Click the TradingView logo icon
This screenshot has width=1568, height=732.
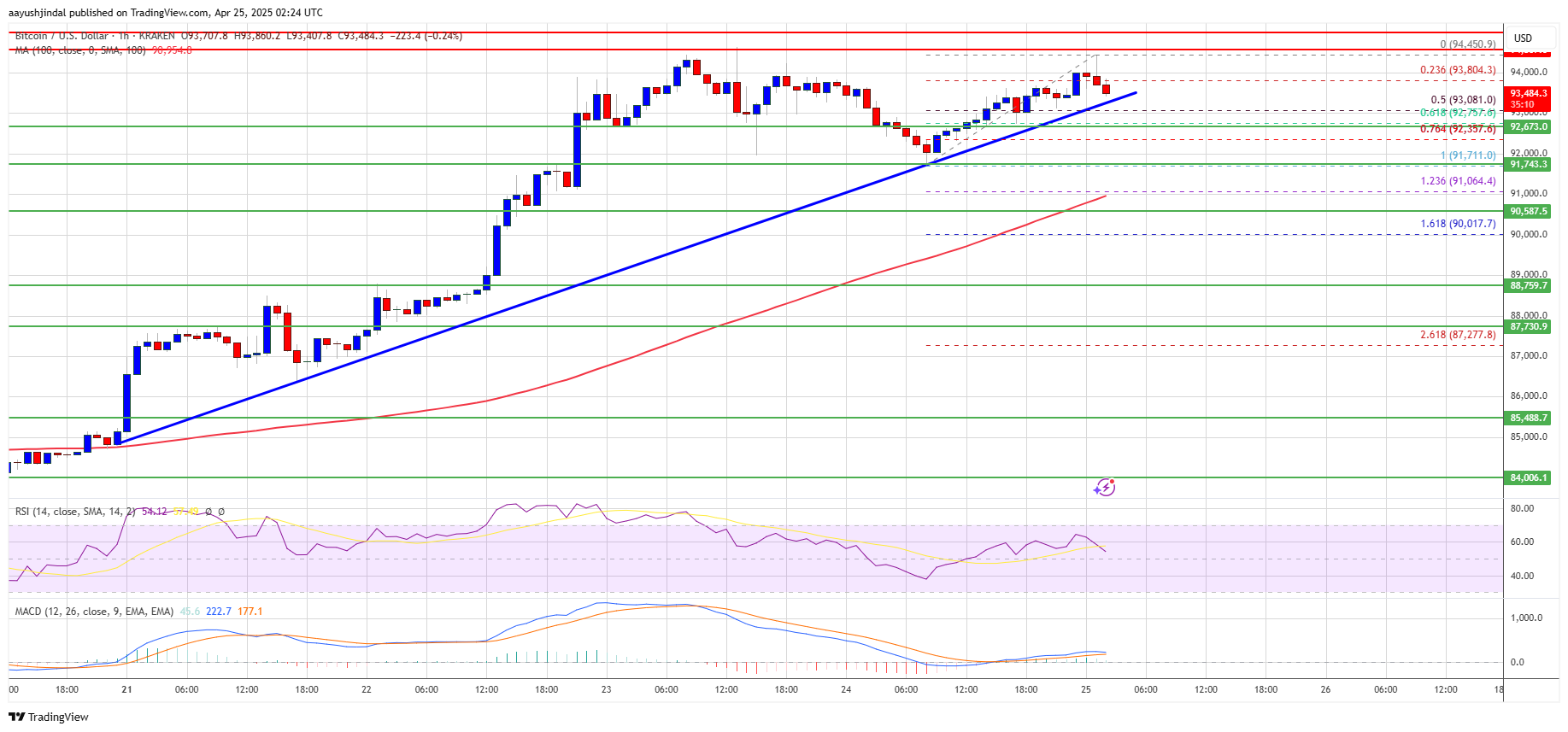(16, 717)
